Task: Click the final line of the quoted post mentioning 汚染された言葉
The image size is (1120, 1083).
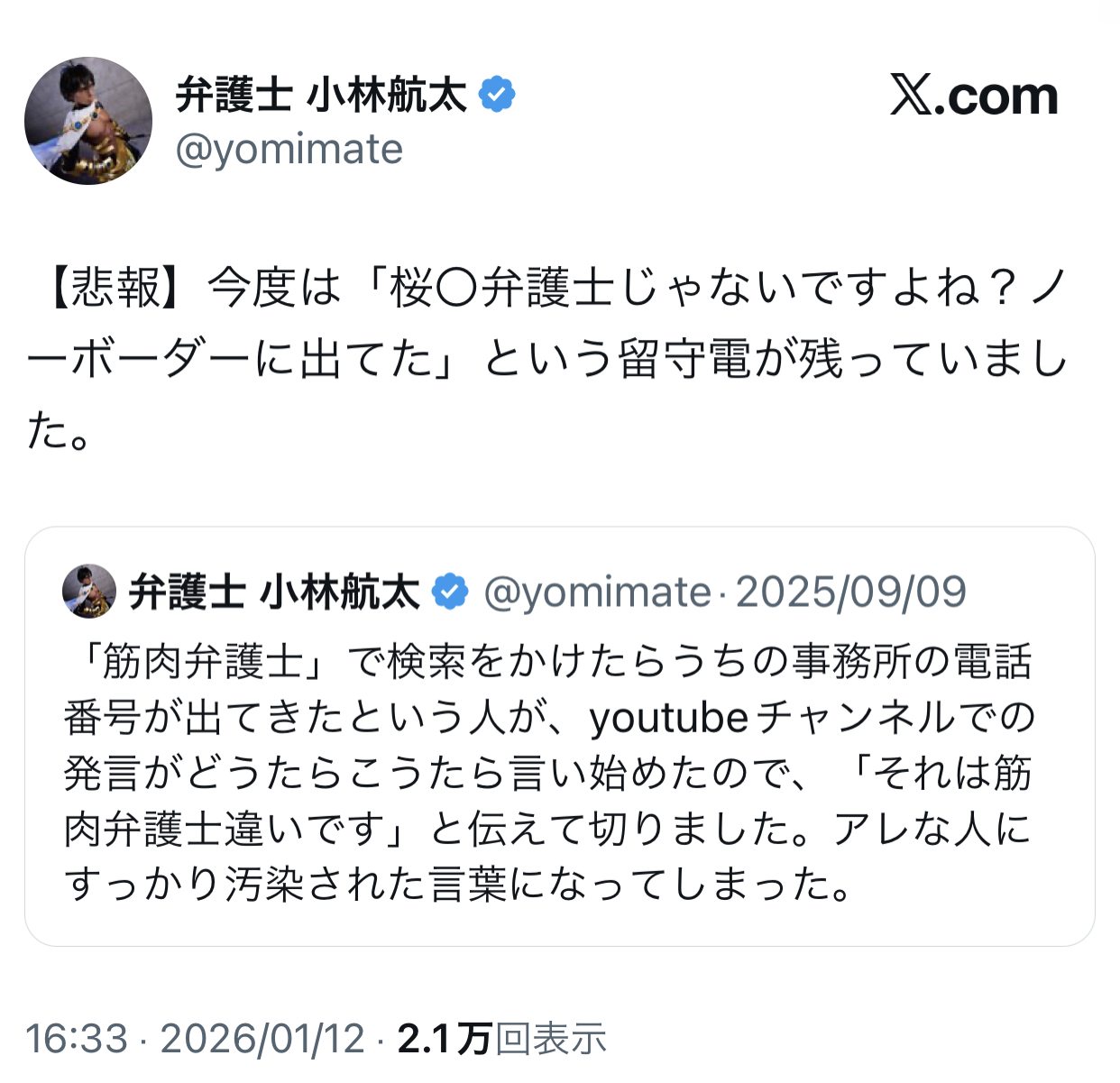Action: [458, 885]
